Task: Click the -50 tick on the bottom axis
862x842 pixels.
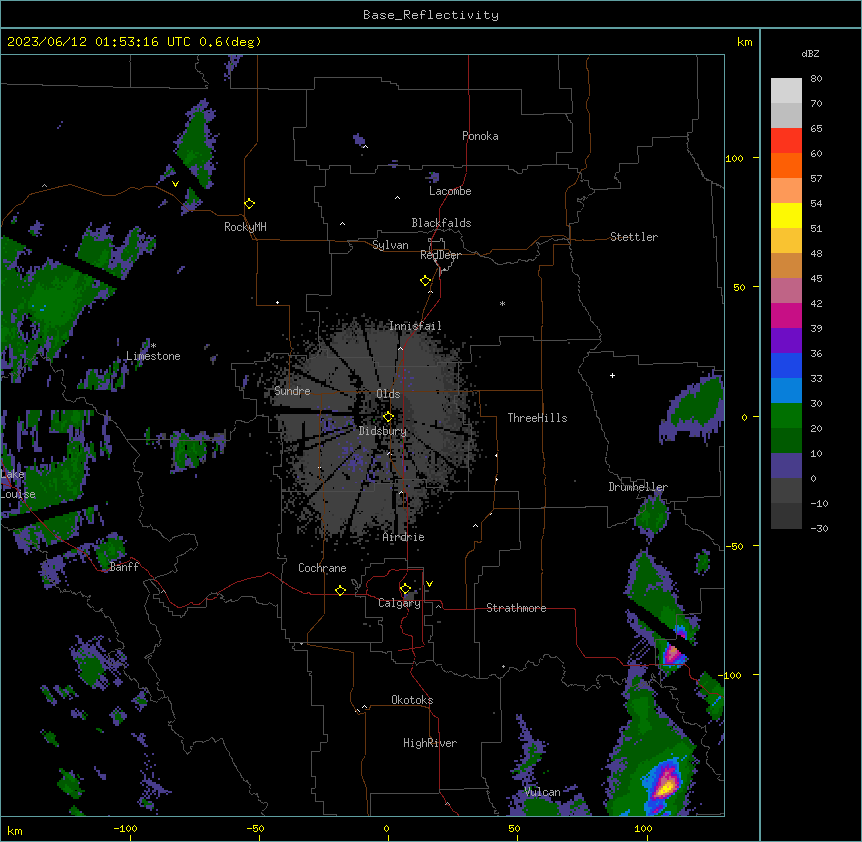Action: [x=255, y=828]
